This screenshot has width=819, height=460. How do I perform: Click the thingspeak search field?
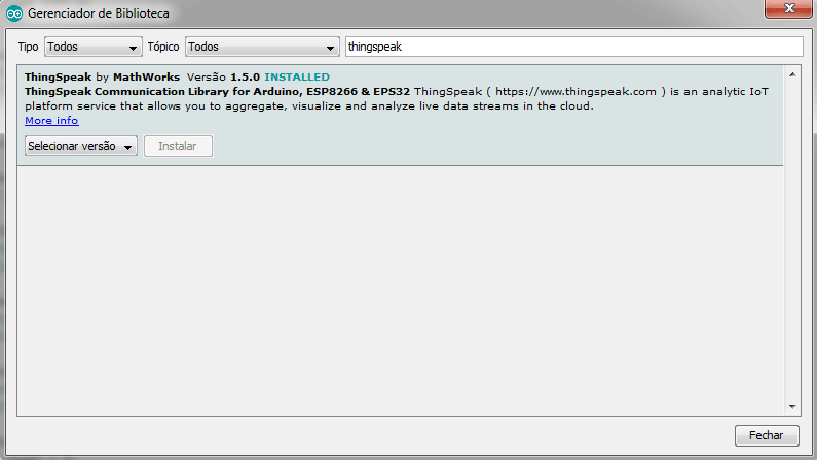pos(574,47)
